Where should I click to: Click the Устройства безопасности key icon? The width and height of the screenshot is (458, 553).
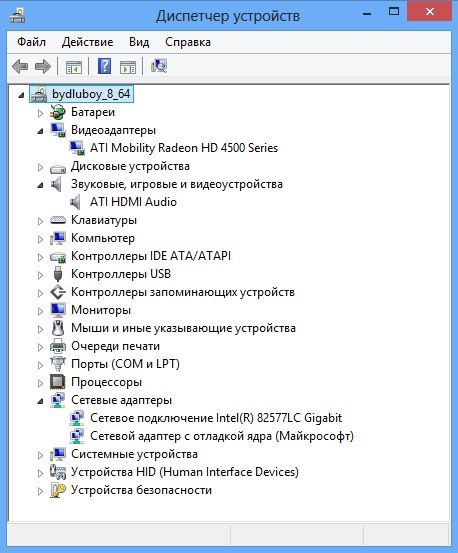[x=58, y=490]
